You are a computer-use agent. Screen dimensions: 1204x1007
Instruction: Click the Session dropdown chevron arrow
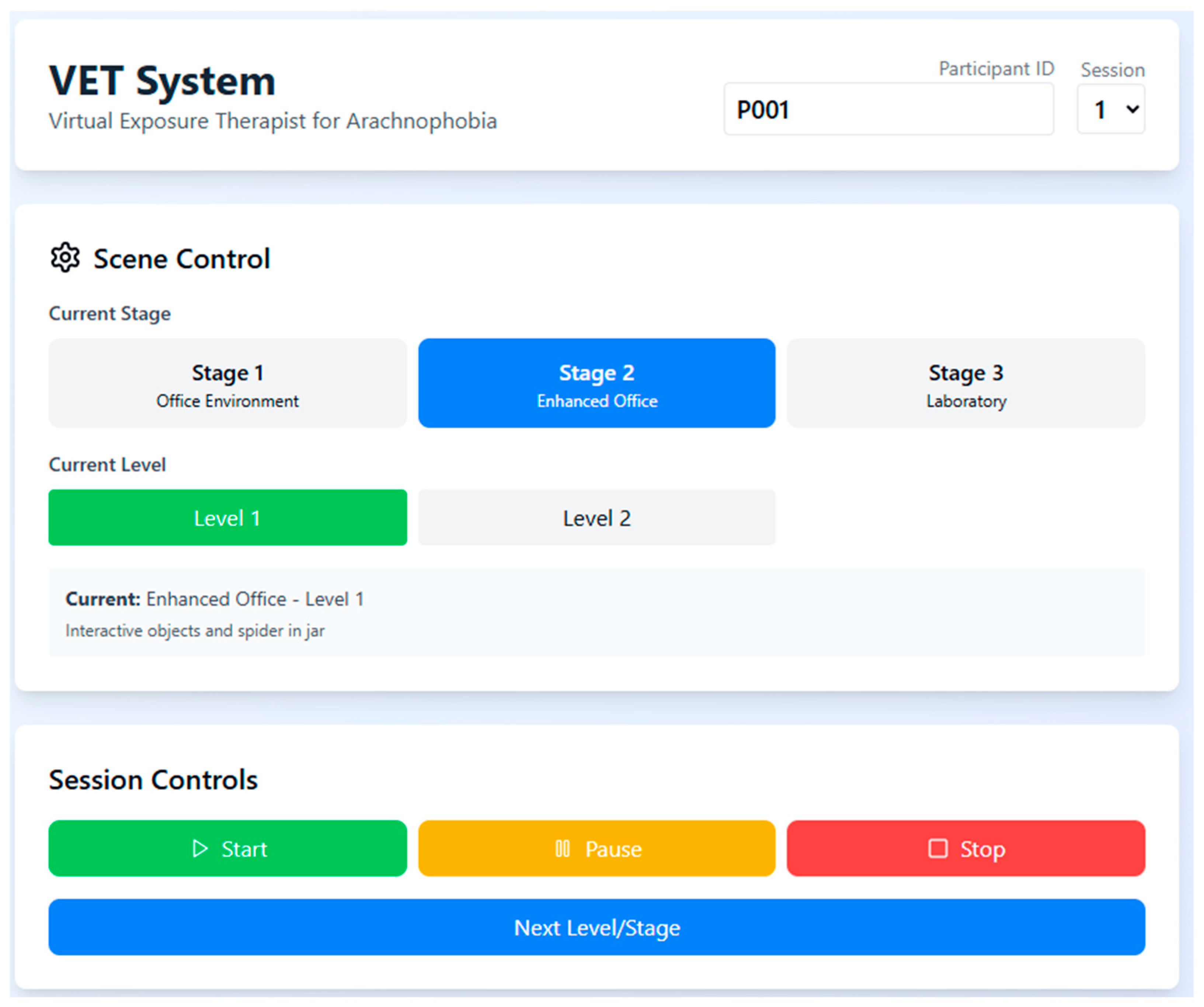point(1132,109)
